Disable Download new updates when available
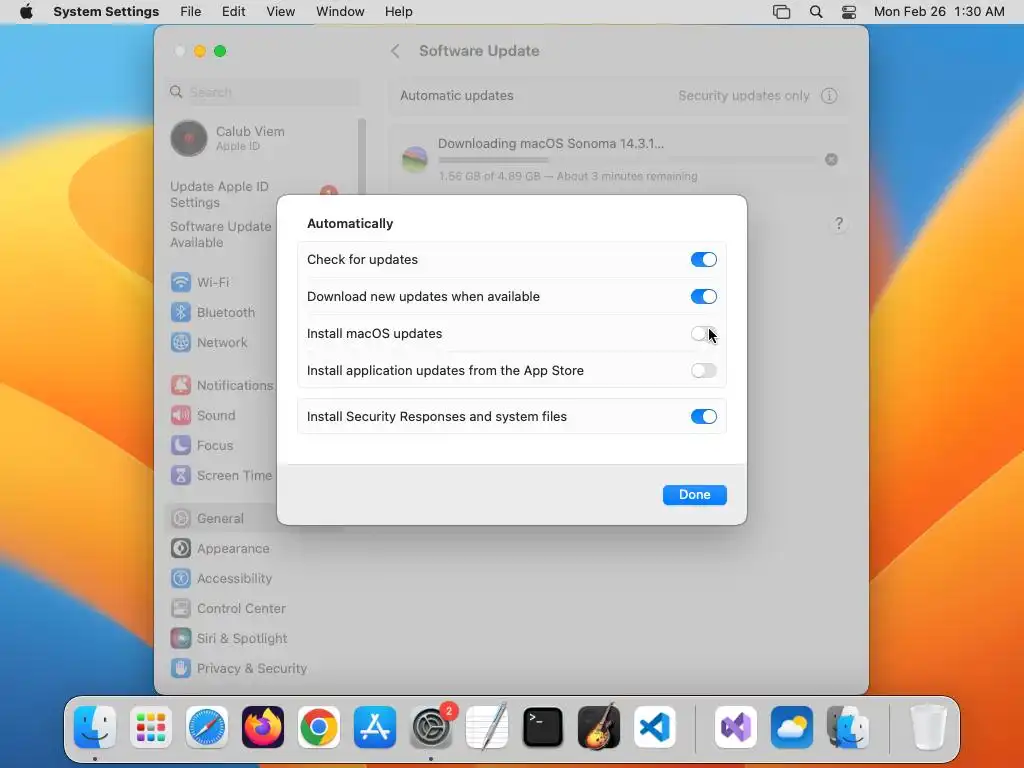 coord(703,296)
